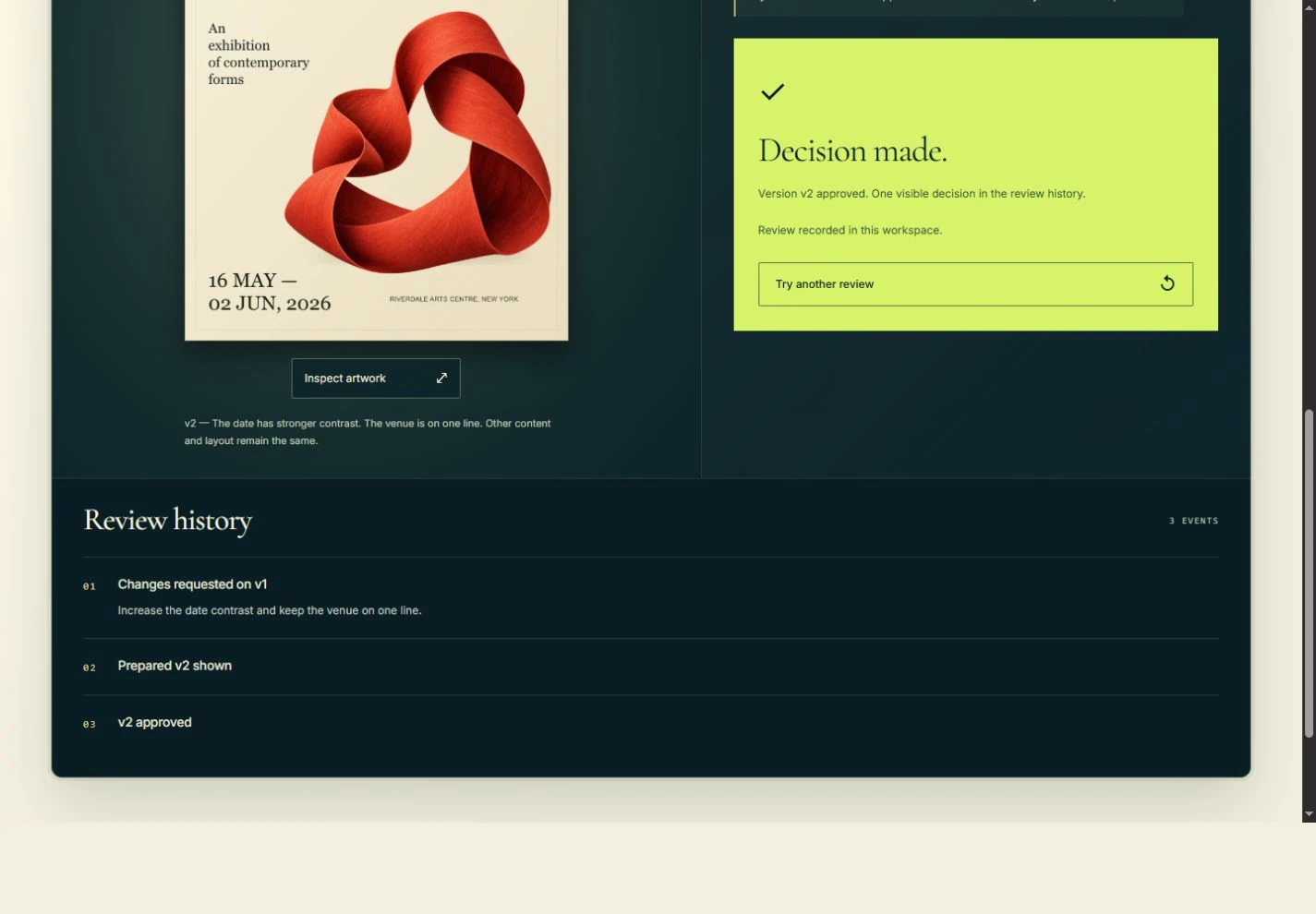Select the 'Prepared v2 shown' history entry
The height and width of the screenshot is (914, 1316).
(651, 667)
